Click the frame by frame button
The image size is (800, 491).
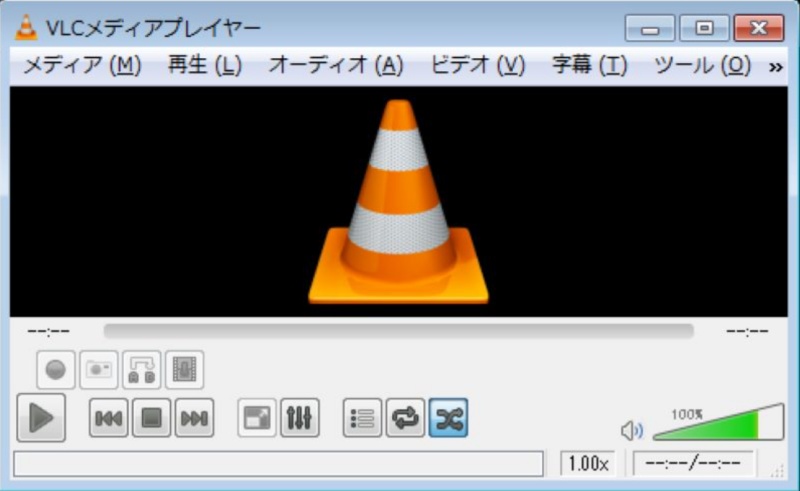tap(185, 370)
